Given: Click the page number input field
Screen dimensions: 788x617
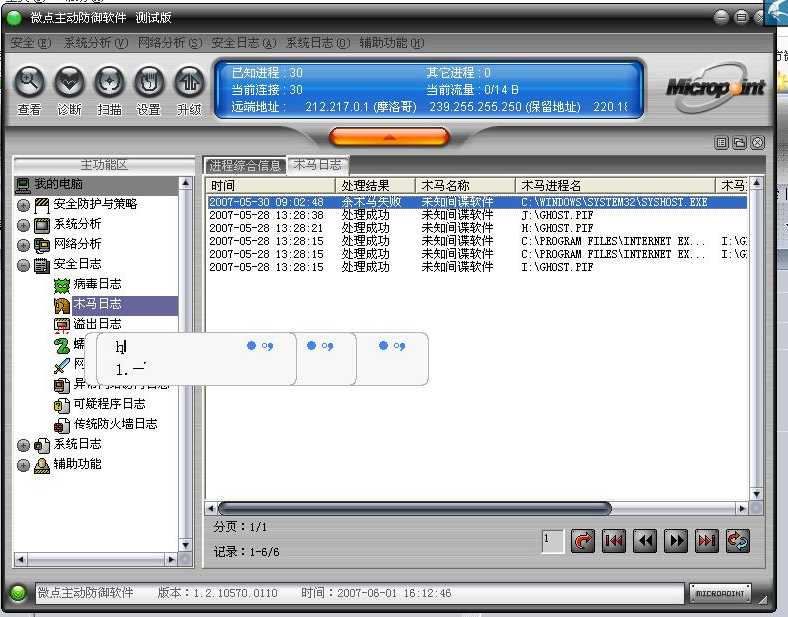Looking at the screenshot, I should tap(553, 541).
